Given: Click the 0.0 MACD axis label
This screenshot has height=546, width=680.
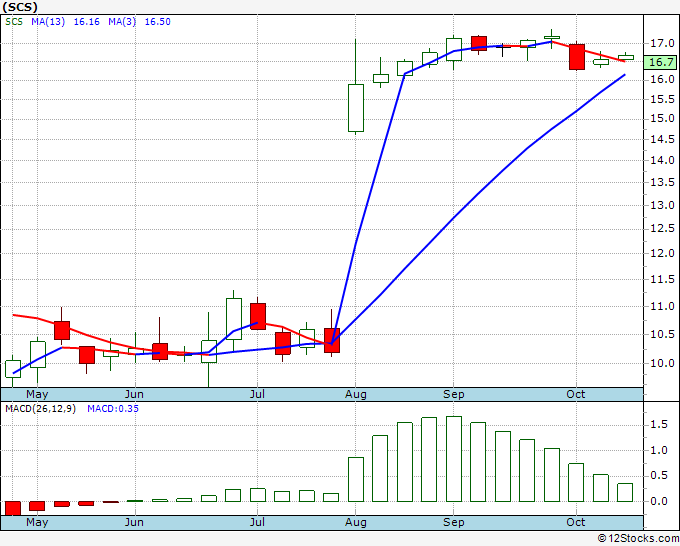Looking at the screenshot, I should point(659,501).
